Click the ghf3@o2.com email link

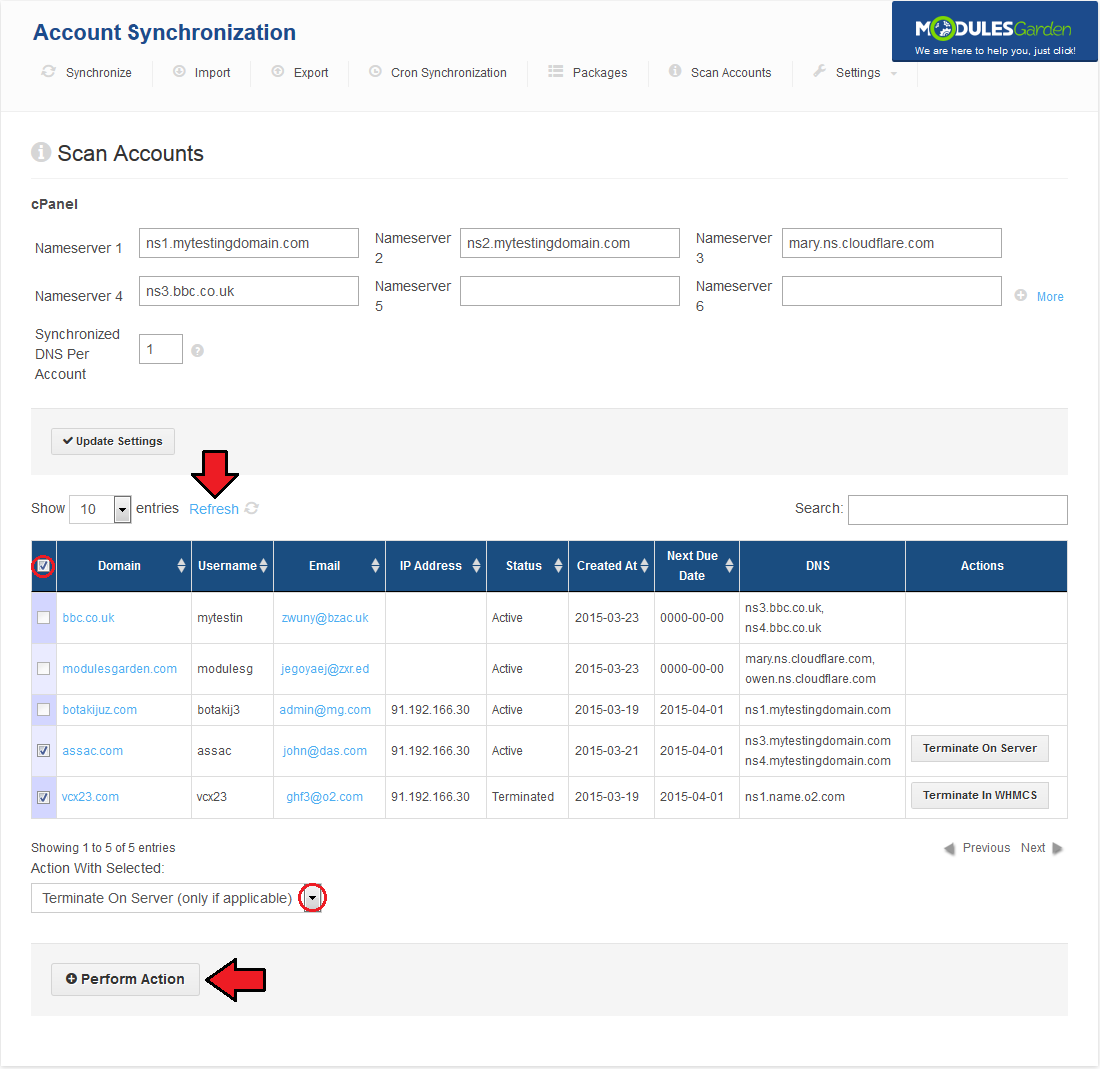325,798
